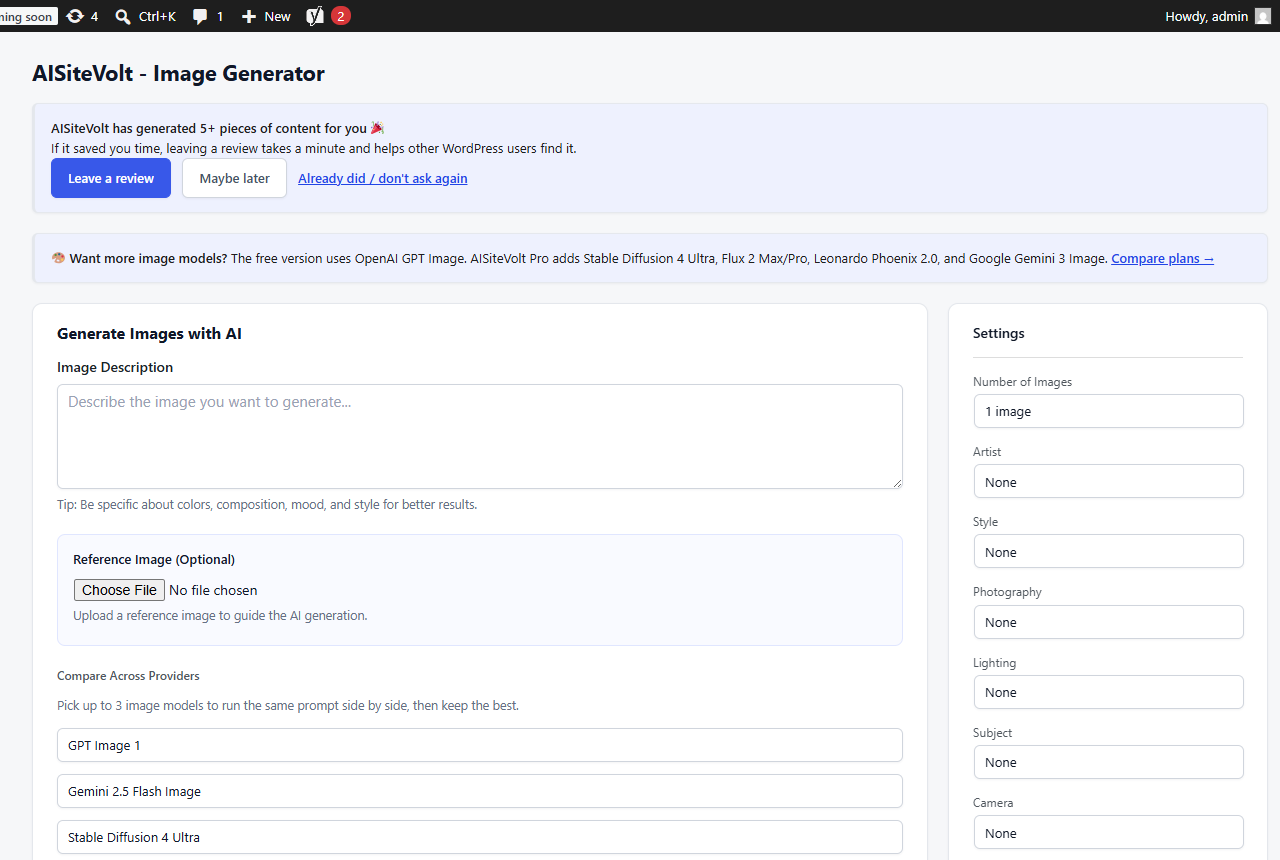Expand the Style dropdown in Settings

1108,551
